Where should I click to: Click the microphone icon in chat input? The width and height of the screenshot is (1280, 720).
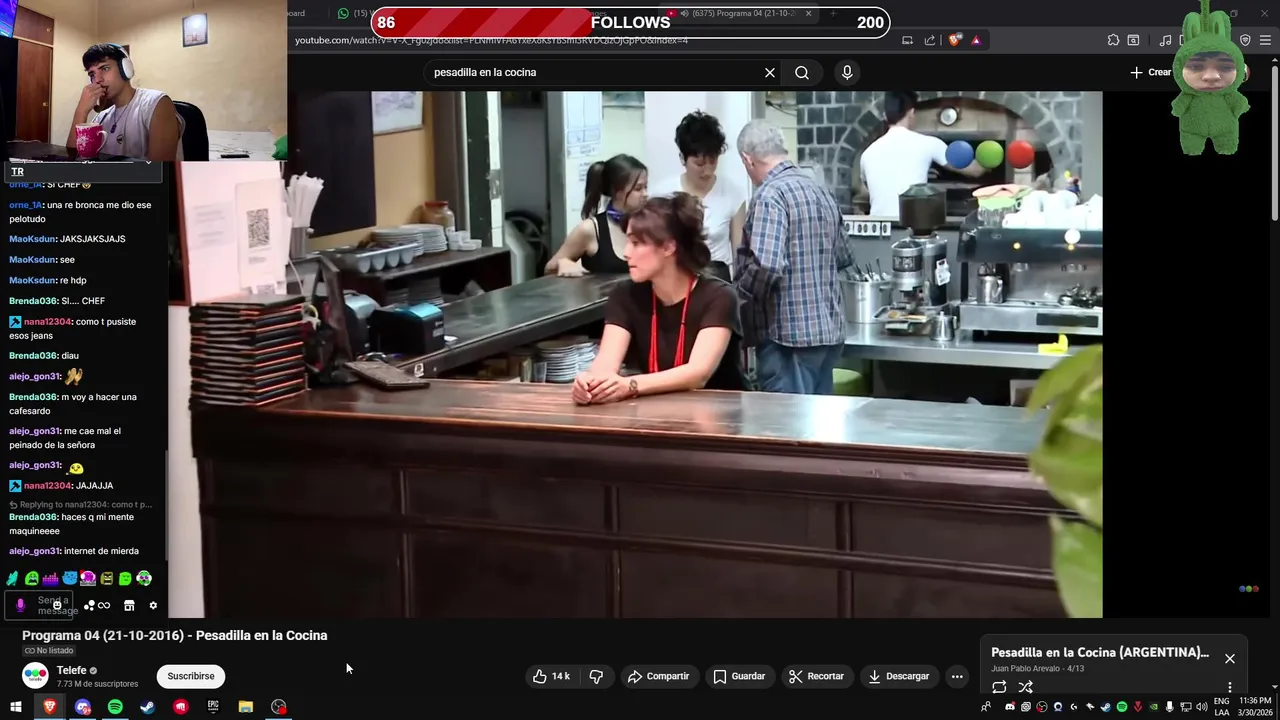click(20, 605)
